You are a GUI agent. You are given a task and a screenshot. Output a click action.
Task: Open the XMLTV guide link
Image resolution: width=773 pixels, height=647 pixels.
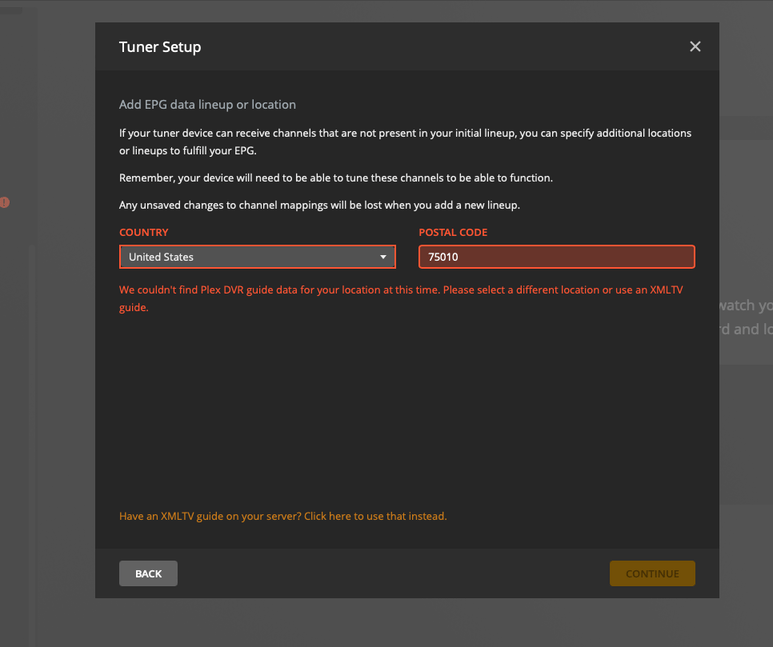click(283, 516)
